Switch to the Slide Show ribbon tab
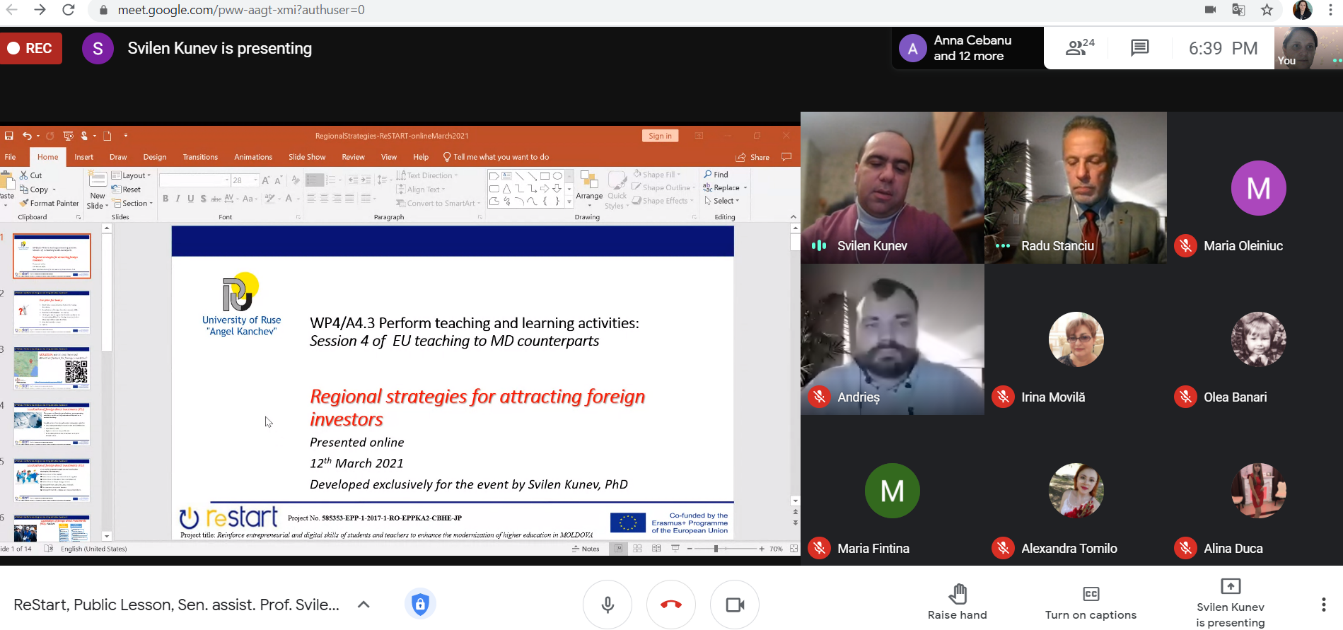The width and height of the screenshot is (1343, 630). pos(307,157)
